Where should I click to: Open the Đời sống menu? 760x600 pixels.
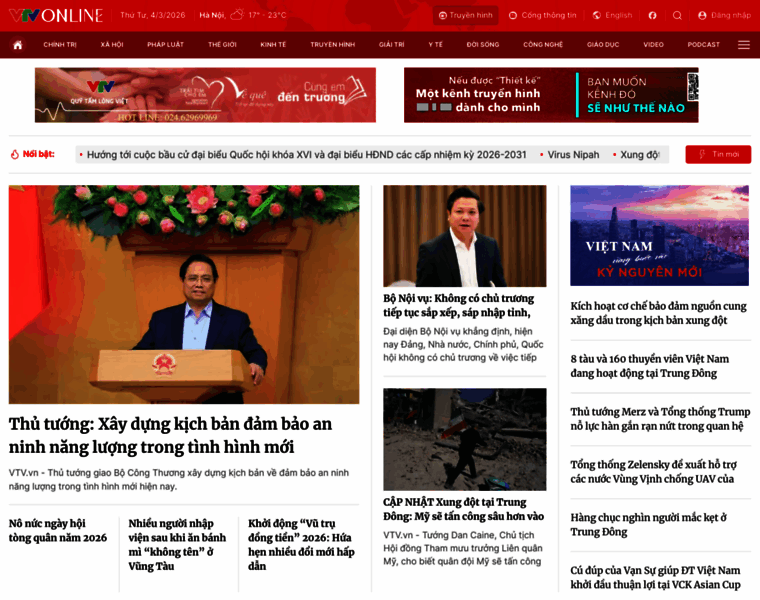(x=483, y=45)
